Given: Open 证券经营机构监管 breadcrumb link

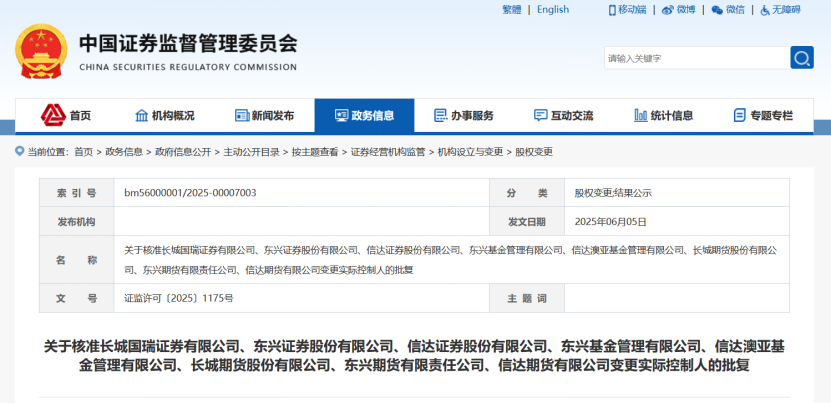Looking at the screenshot, I should pos(389,152).
